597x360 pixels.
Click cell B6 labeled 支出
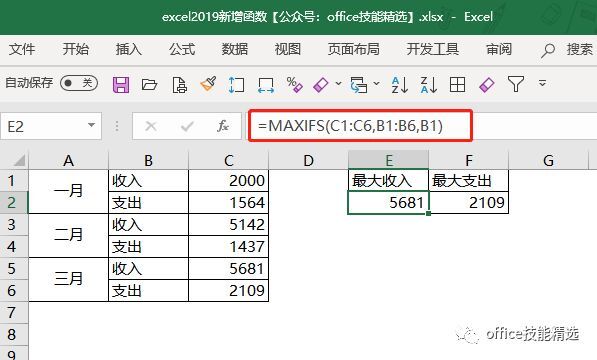pos(148,291)
